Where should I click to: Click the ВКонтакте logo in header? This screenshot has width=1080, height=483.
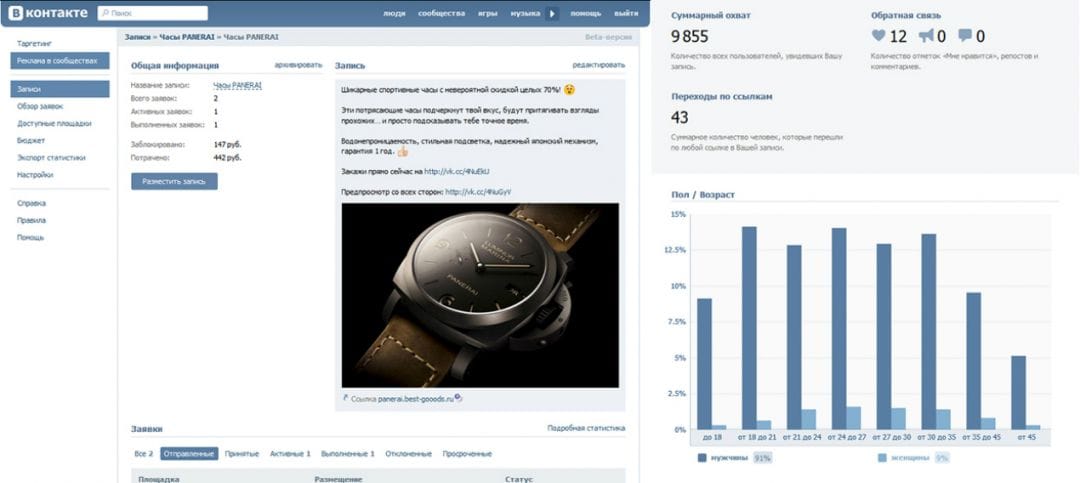click(48, 13)
